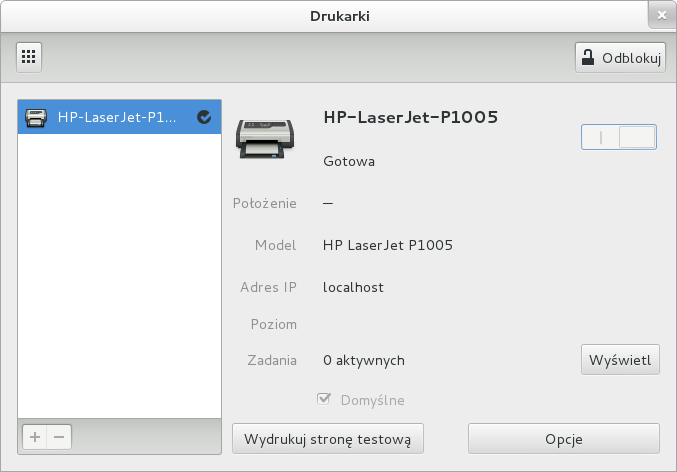
Task: Click the Drukarki title bar
Action: point(338,16)
